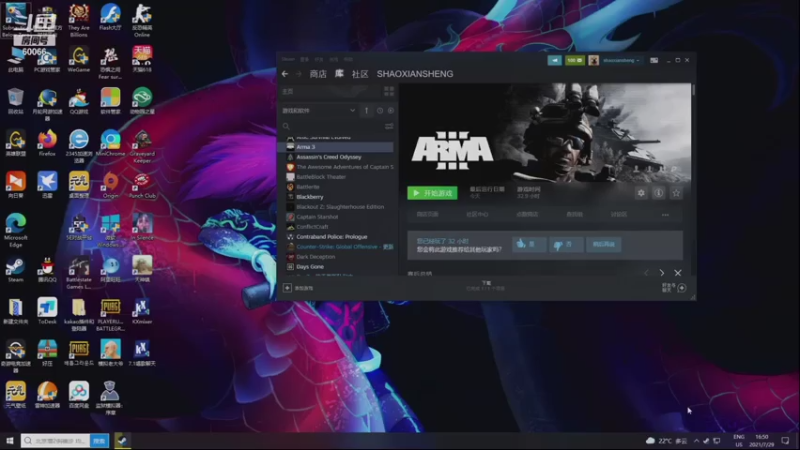Screen dimensions: 800x450
Task: Open MiniChrome desktop shortcut
Action: tap(110, 143)
